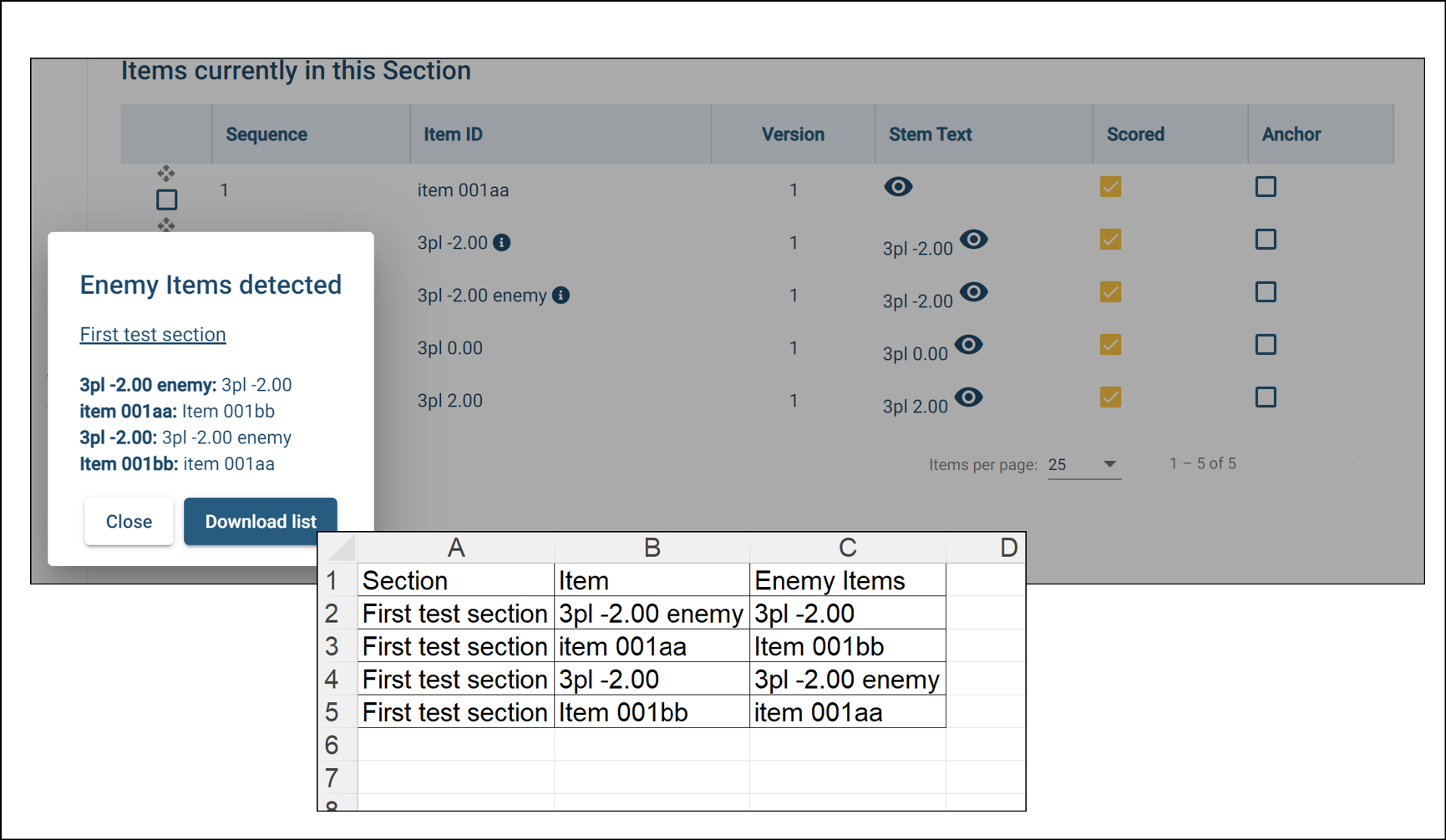Click eye icon beside stem text 3pl 2.00
The height and width of the screenshot is (840, 1446).
pyautogui.click(x=968, y=397)
